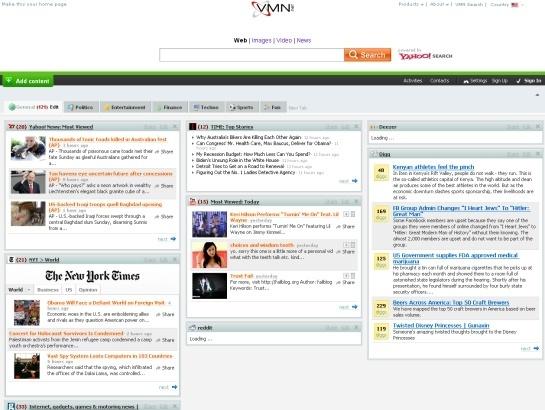
Task: Open the About dropdown menu
Action: click(x=439, y=5)
